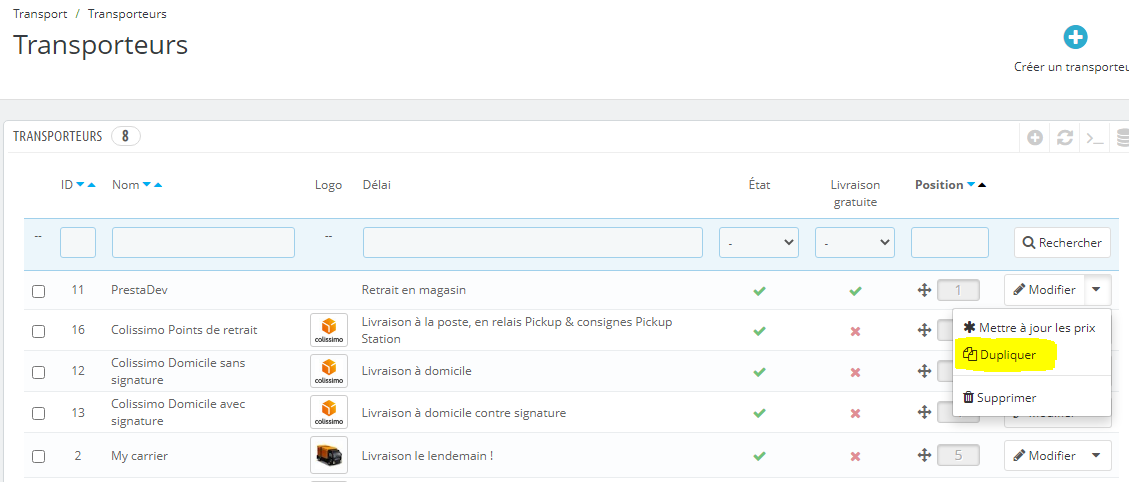Click the Rechercher button
The image size is (1129, 482).
(x=1061, y=242)
